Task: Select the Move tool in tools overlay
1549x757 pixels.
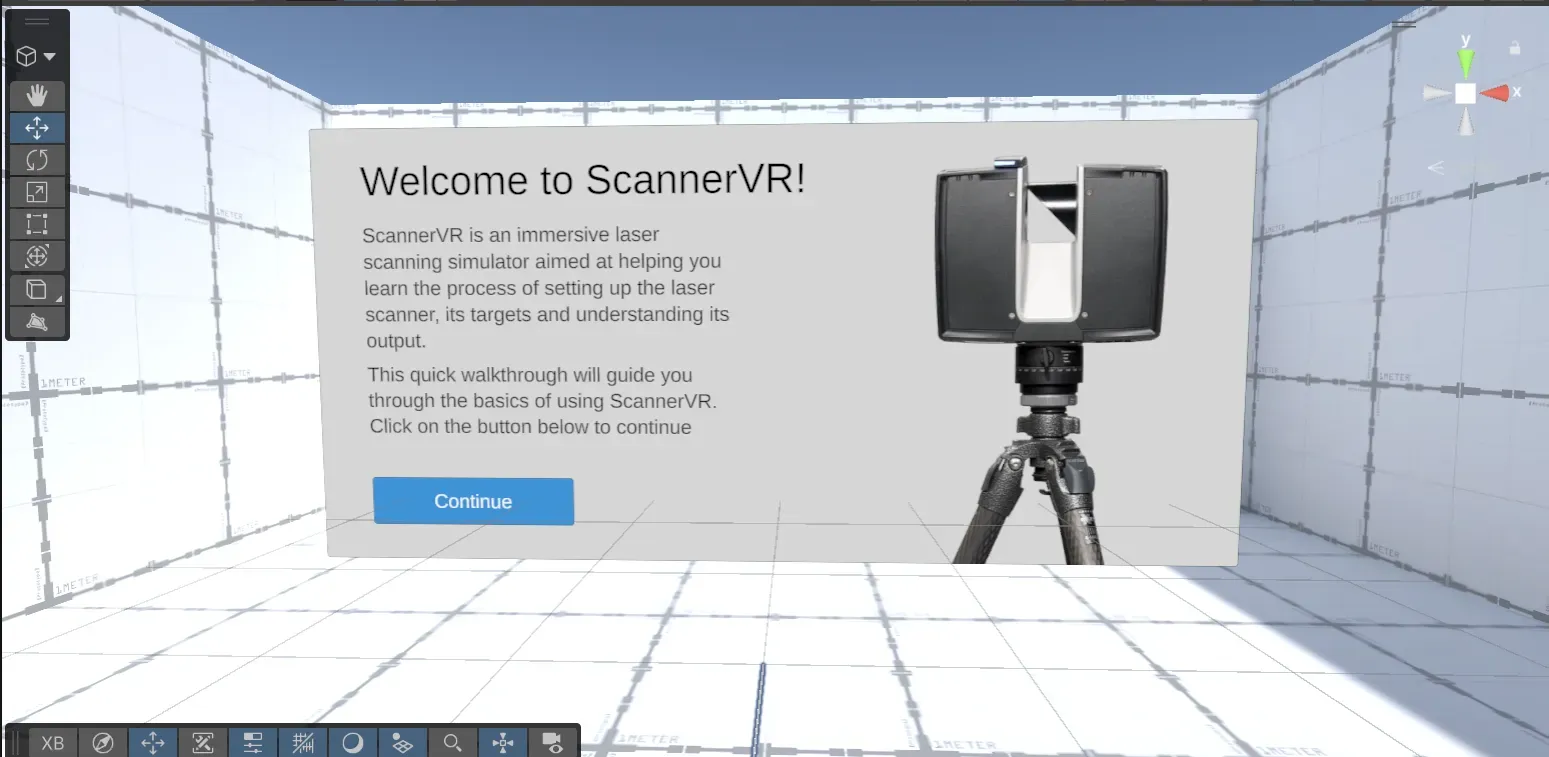Action: (37, 128)
